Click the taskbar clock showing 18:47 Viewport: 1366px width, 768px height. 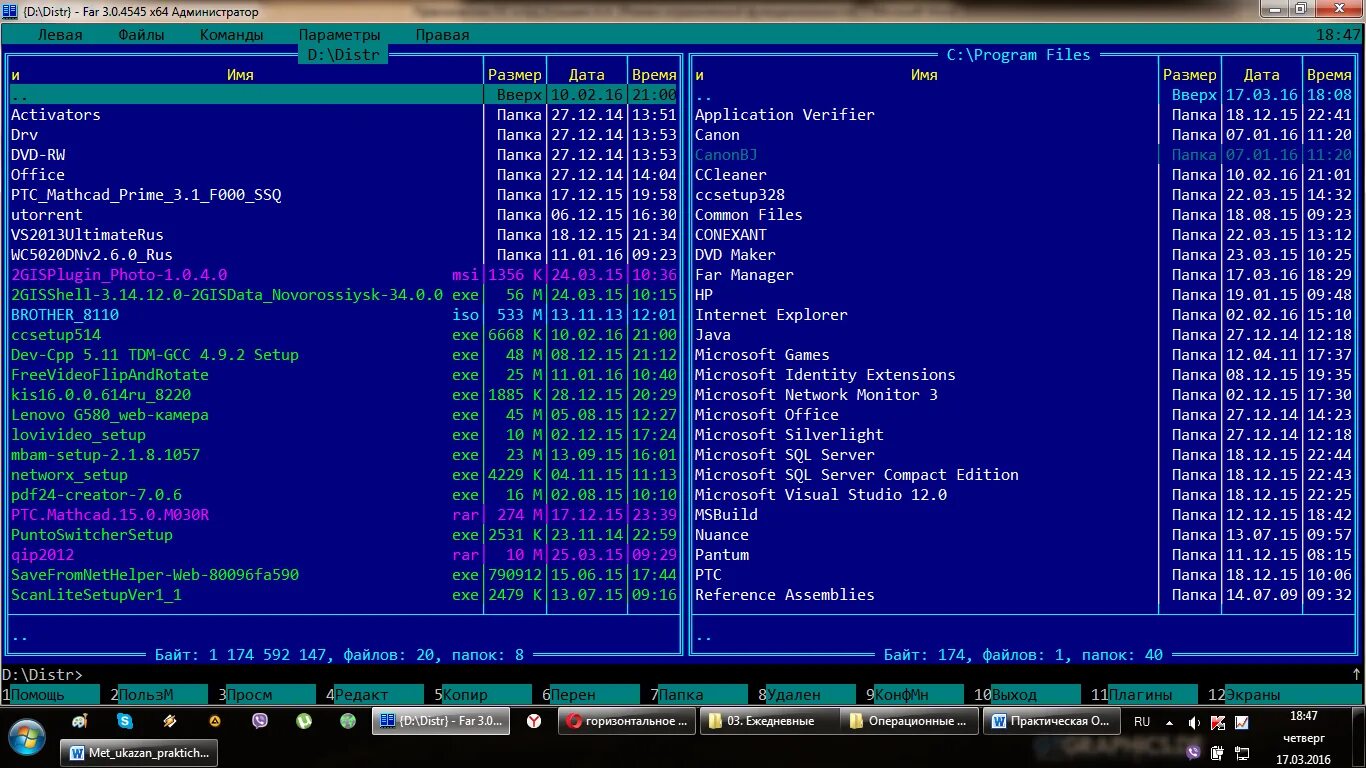coord(1303,716)
